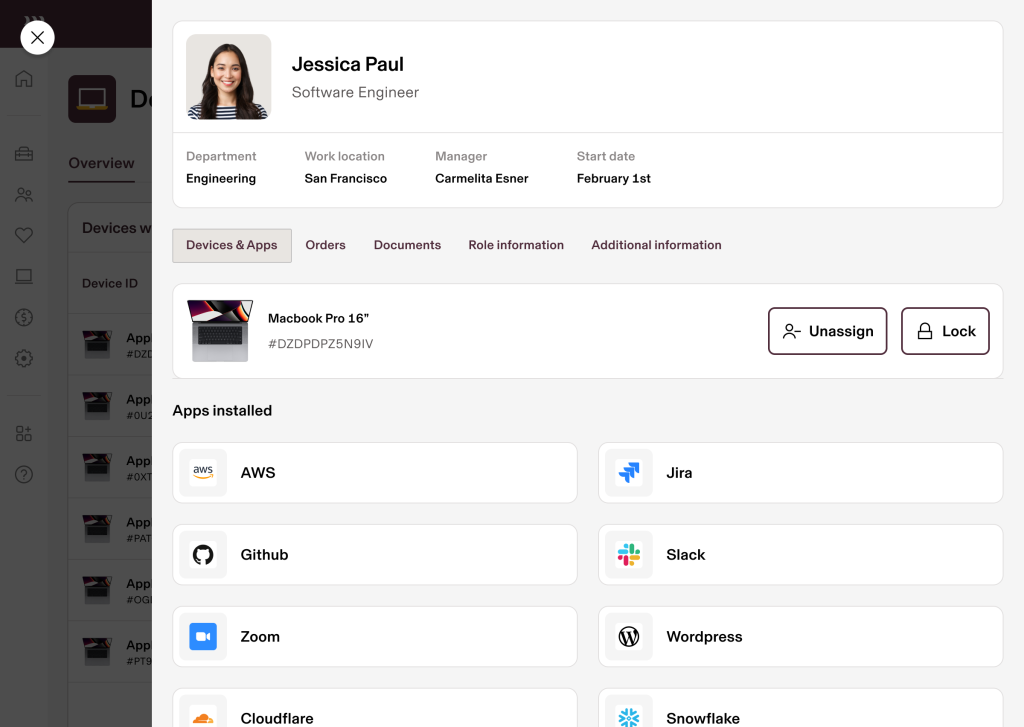Screen dimensions: 1024x727
Task: Click the apps grid icon in sidebar
Action: [x=24, y=434]
